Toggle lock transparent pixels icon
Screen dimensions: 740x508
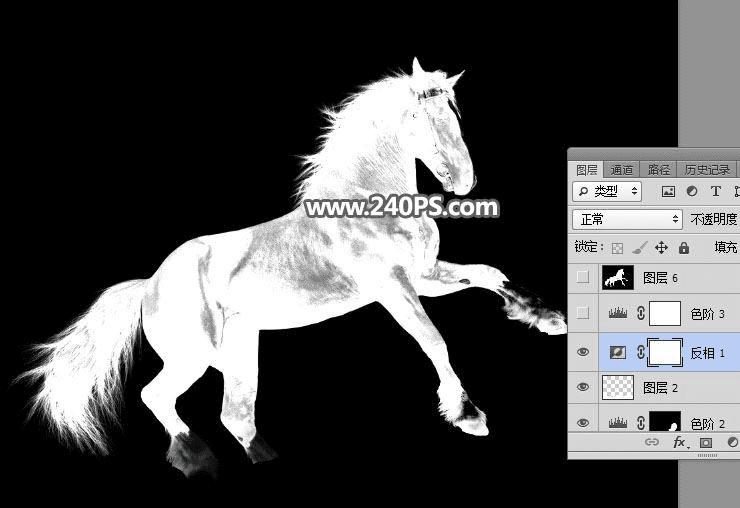point(617,248)
